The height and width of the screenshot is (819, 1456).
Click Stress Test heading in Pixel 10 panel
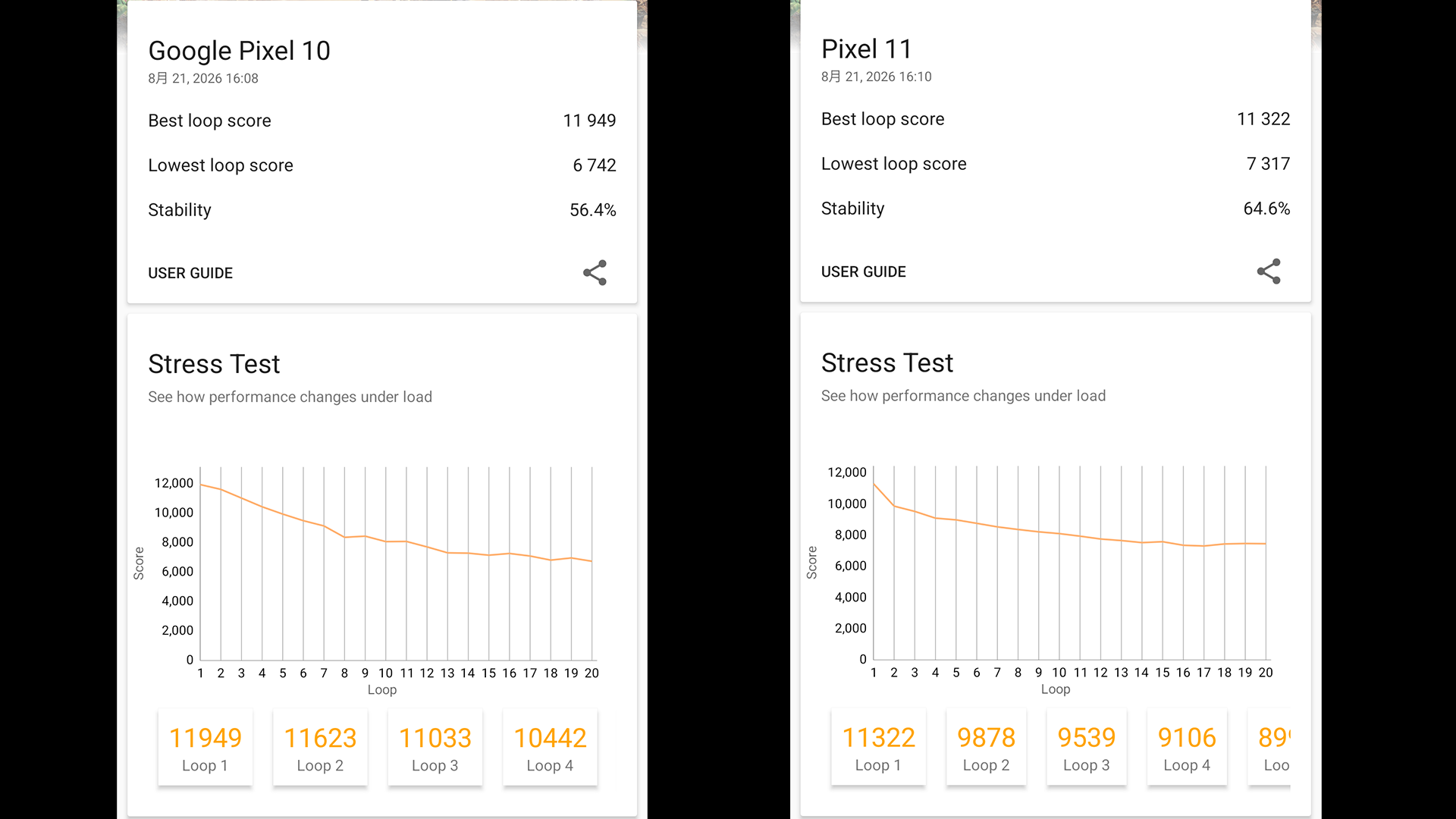point(214,364)
